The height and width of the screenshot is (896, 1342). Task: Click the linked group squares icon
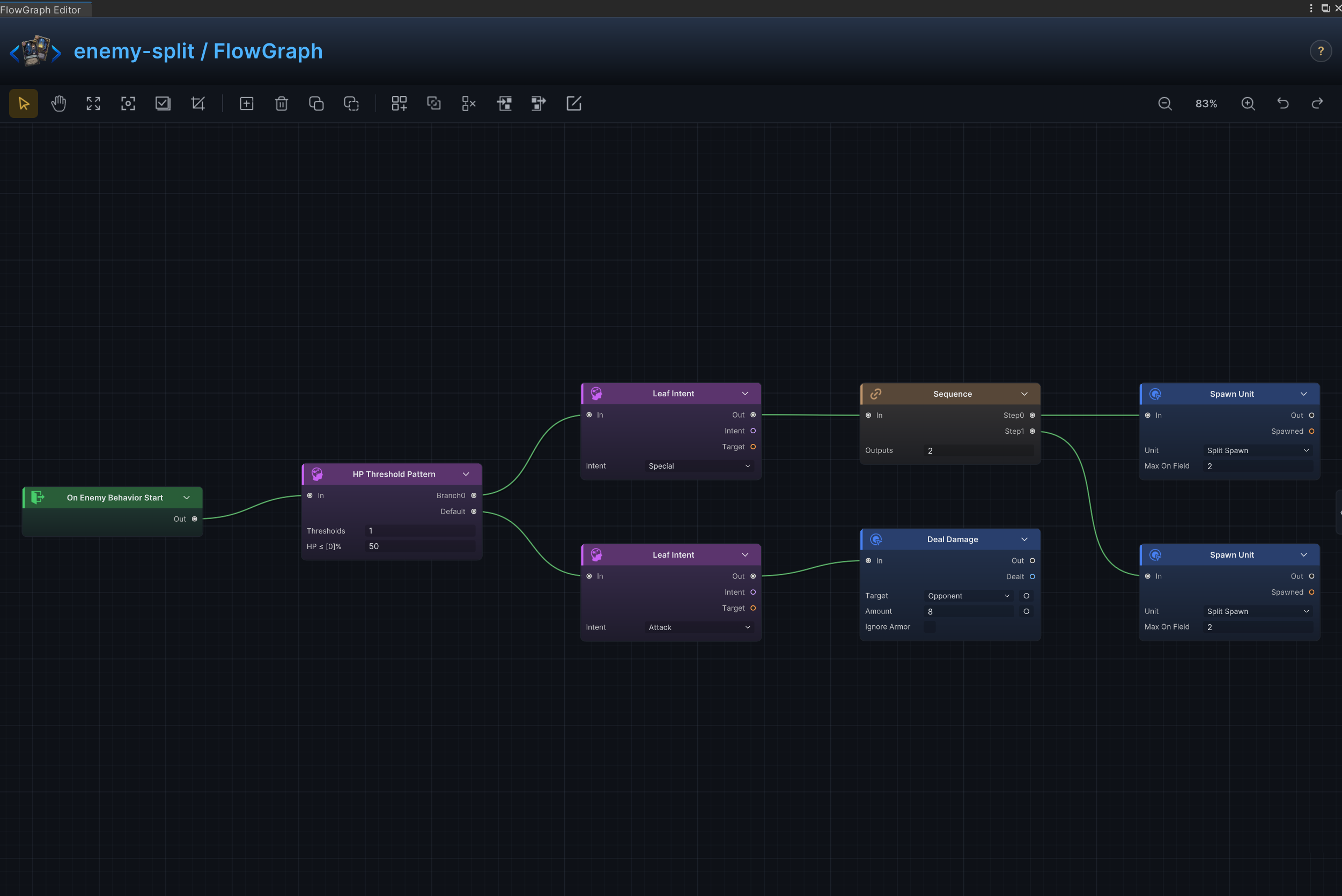click(434, 103)
